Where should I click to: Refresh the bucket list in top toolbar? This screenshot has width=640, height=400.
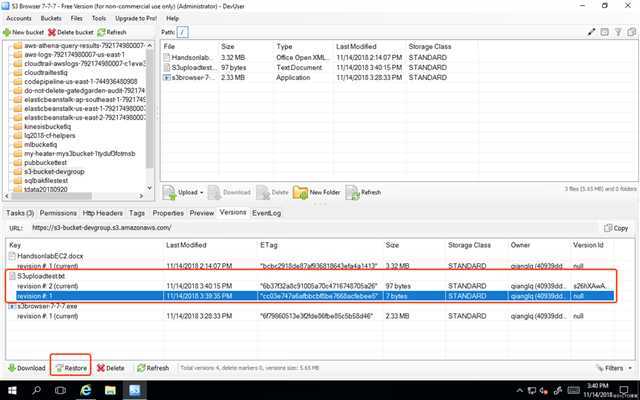(x=112, y=32)
